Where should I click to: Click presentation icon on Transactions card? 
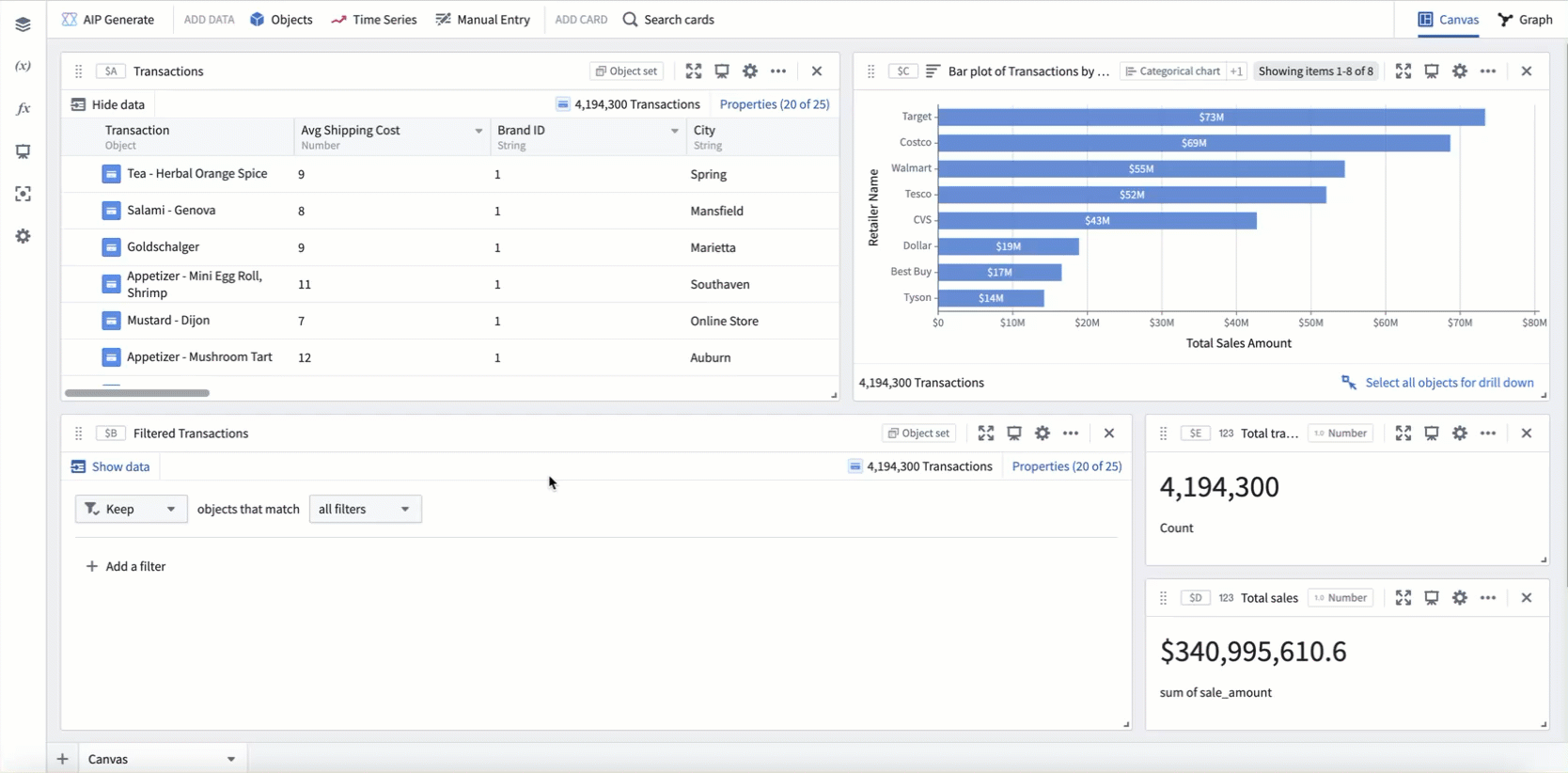tap(722, 71)
